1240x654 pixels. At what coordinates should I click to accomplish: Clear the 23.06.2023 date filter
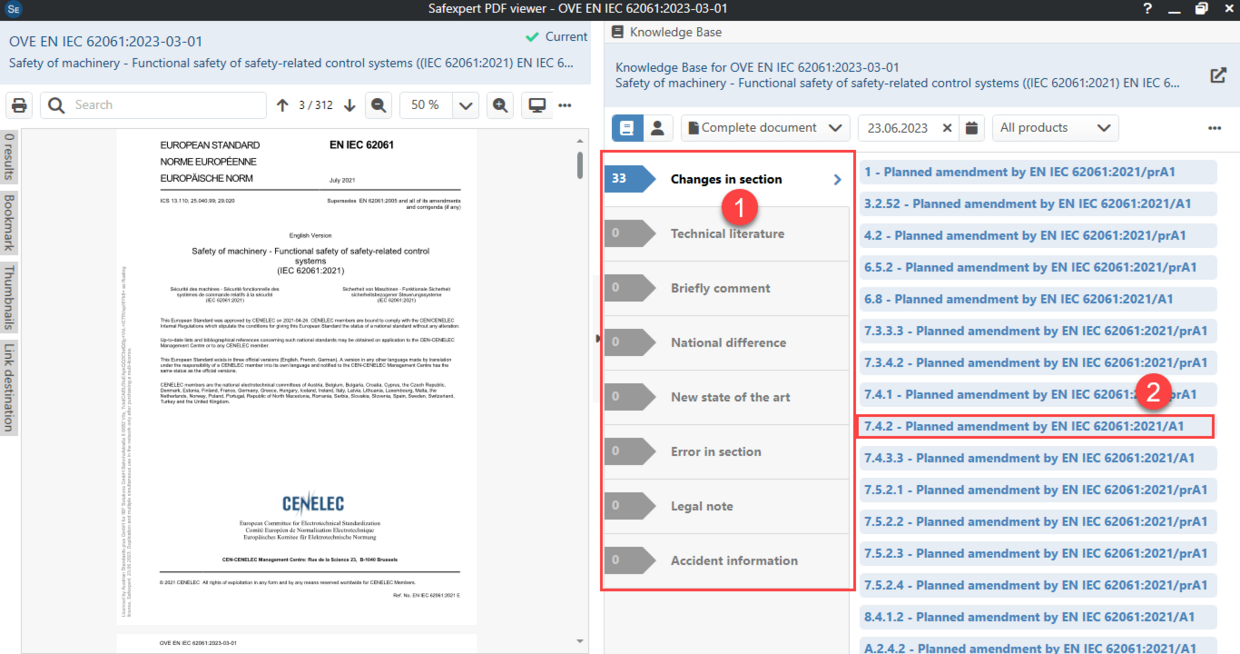click(x=949, y=127)
